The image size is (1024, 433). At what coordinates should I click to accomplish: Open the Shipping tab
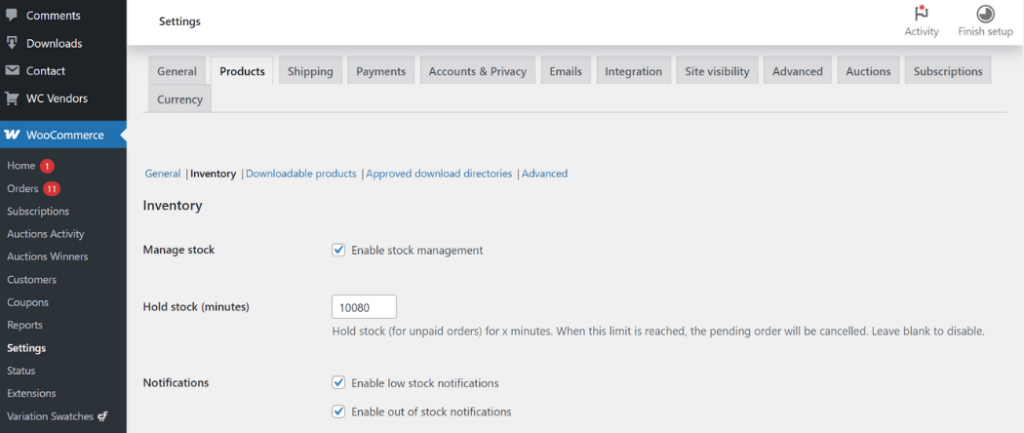click(310, 71)
